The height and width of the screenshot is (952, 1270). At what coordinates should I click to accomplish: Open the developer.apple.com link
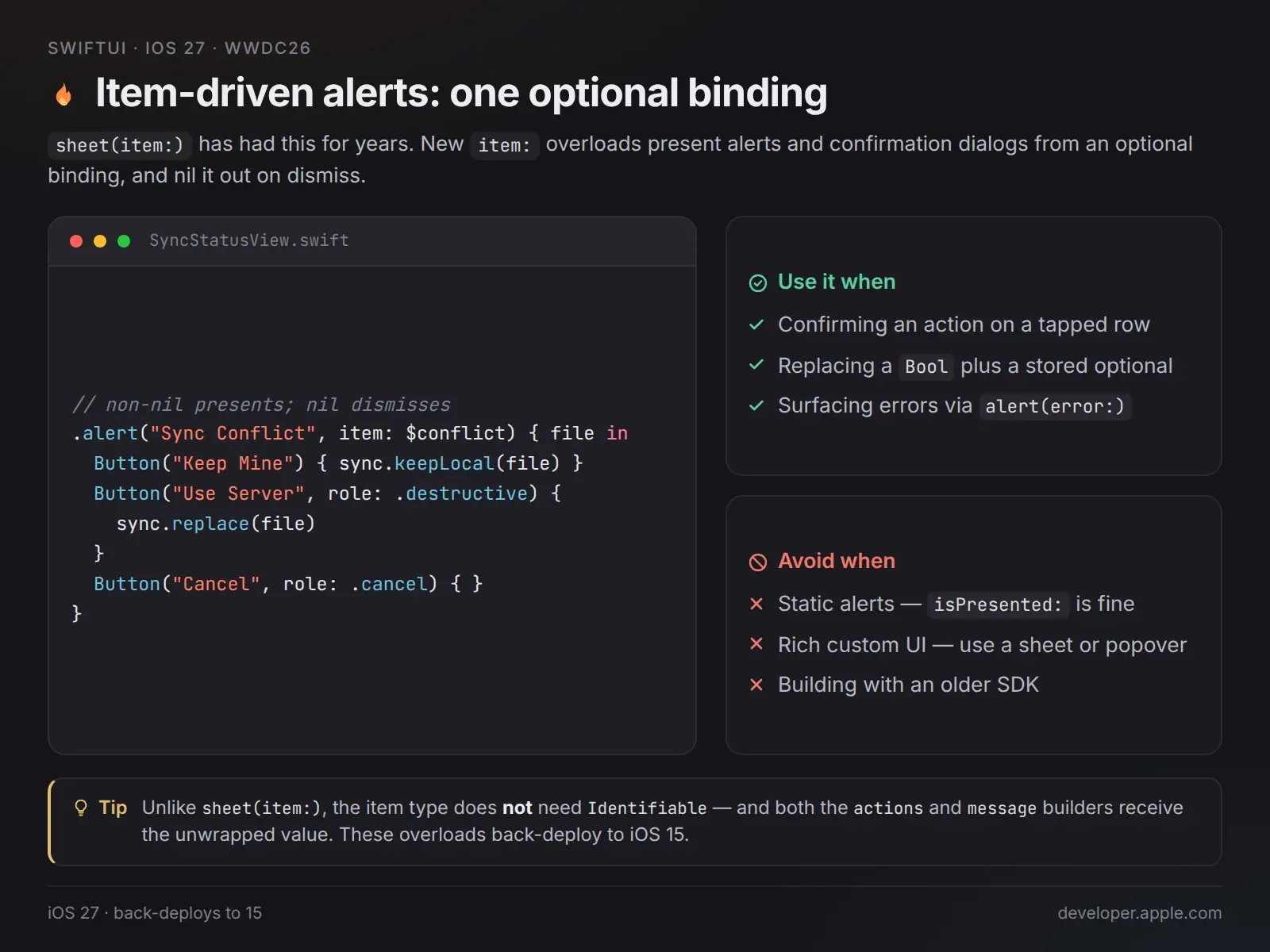point(1139,913)
